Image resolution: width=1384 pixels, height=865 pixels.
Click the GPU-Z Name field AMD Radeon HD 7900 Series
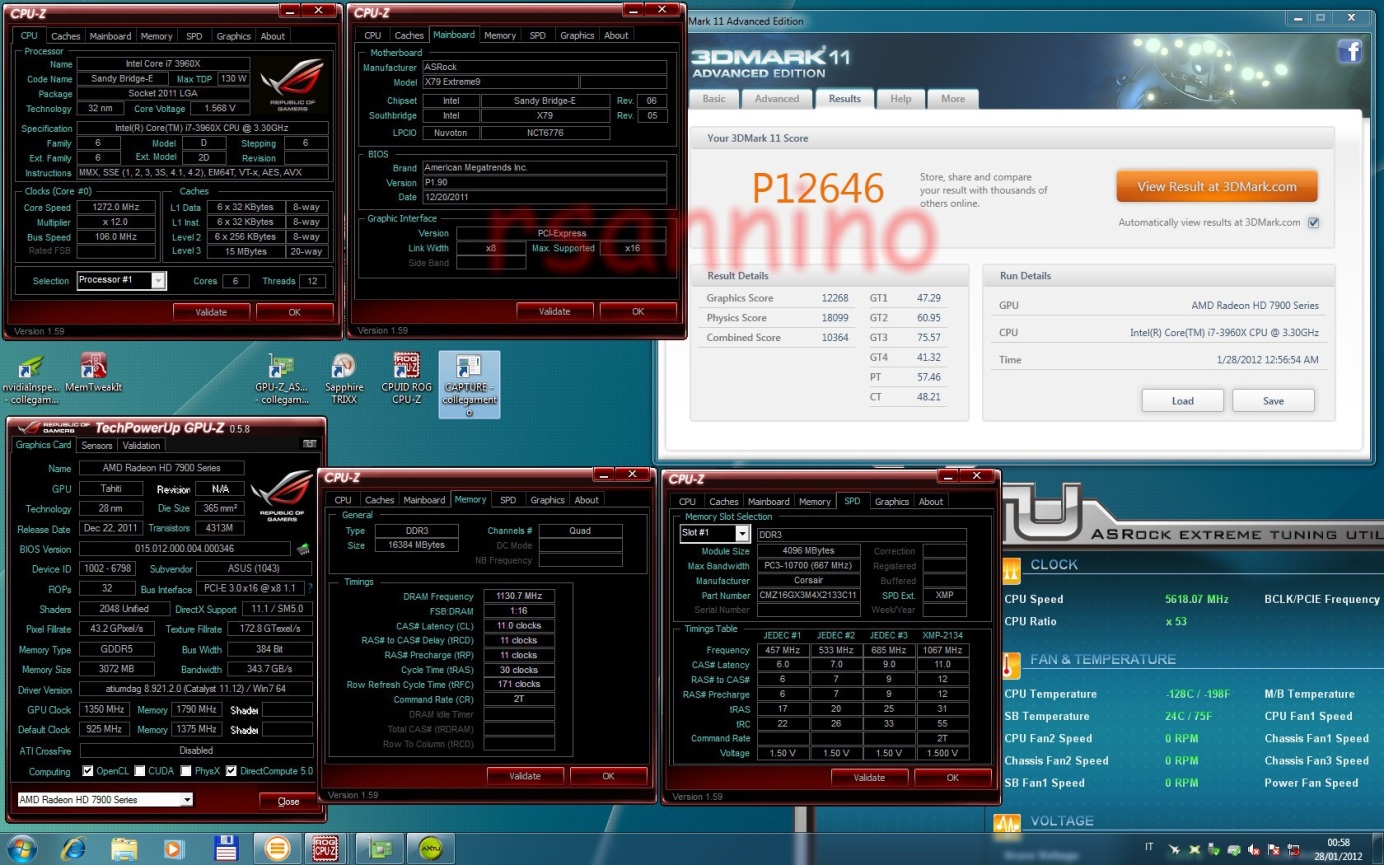[162, 468]
